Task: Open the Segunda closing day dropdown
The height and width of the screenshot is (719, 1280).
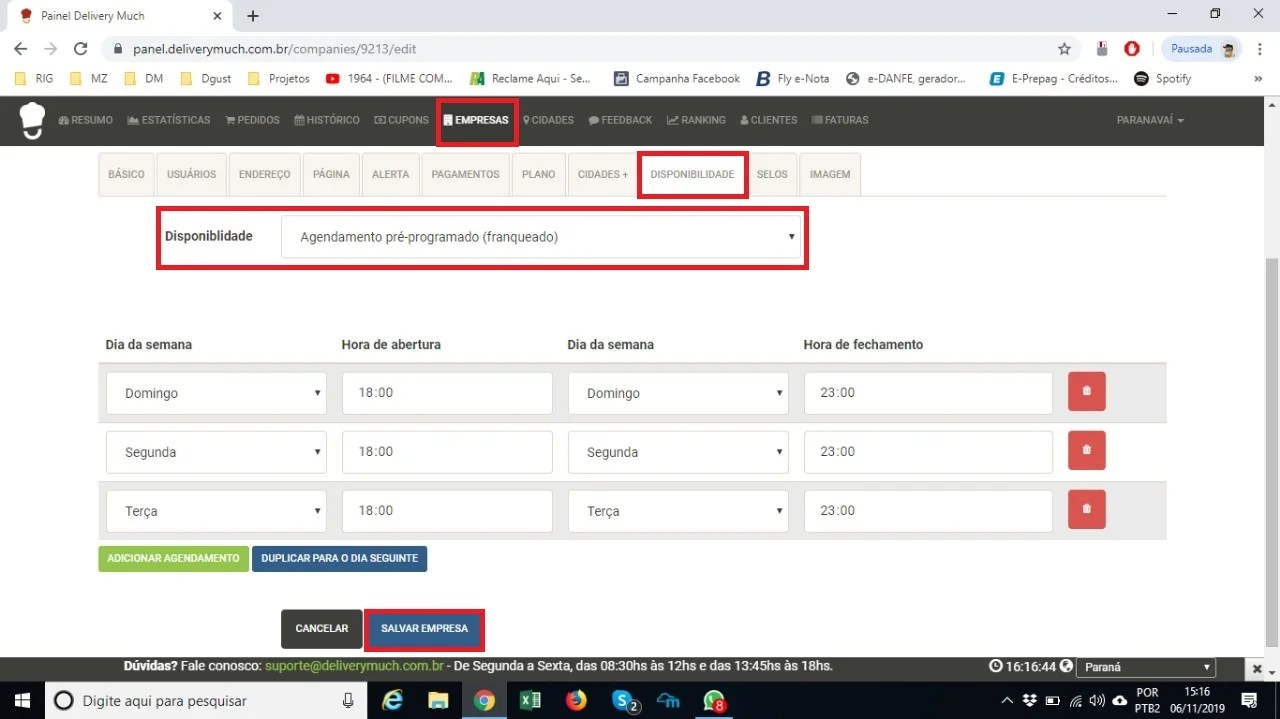Action: pos(678,452)
